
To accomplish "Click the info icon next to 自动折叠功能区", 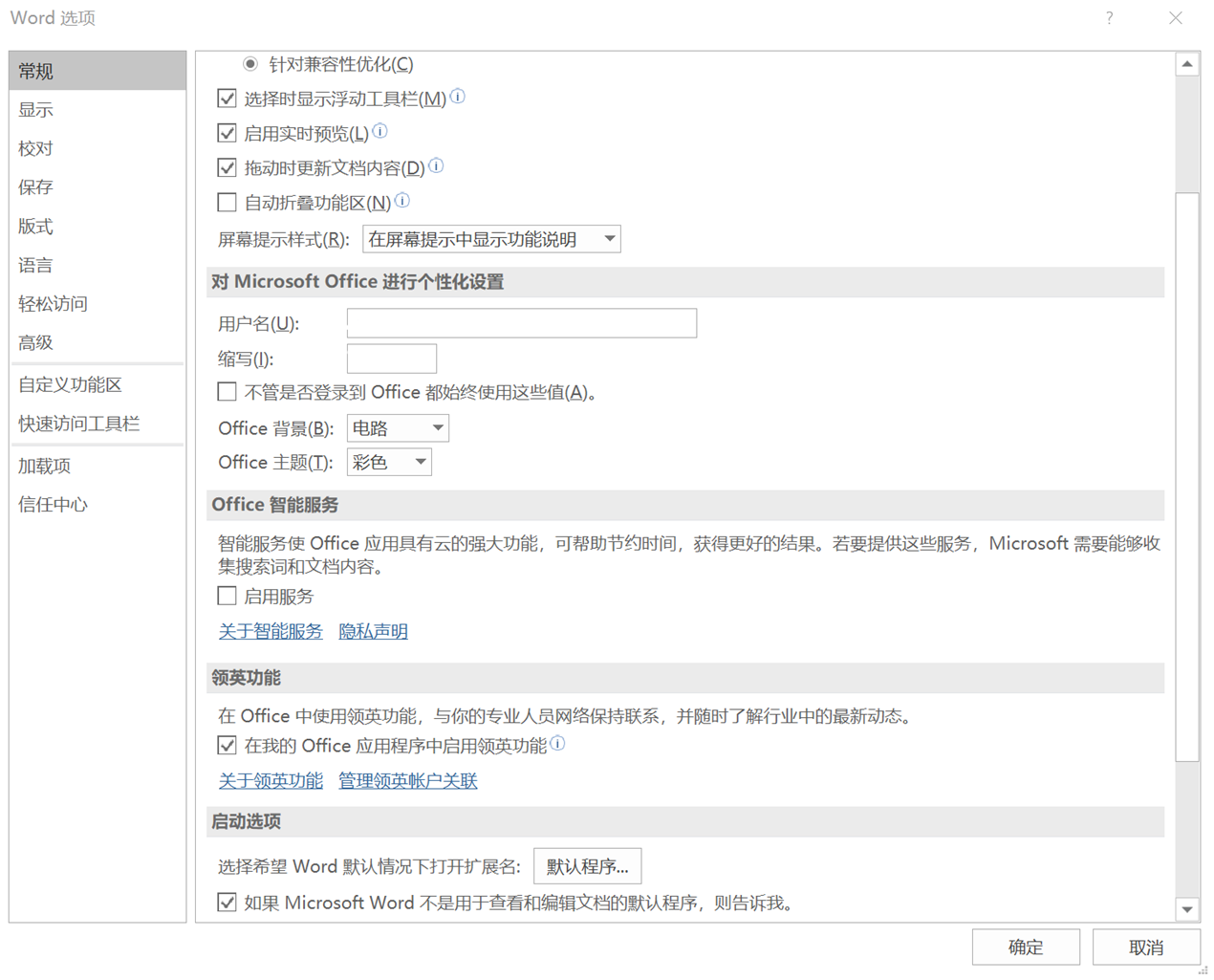I will (x=402, y=201).
